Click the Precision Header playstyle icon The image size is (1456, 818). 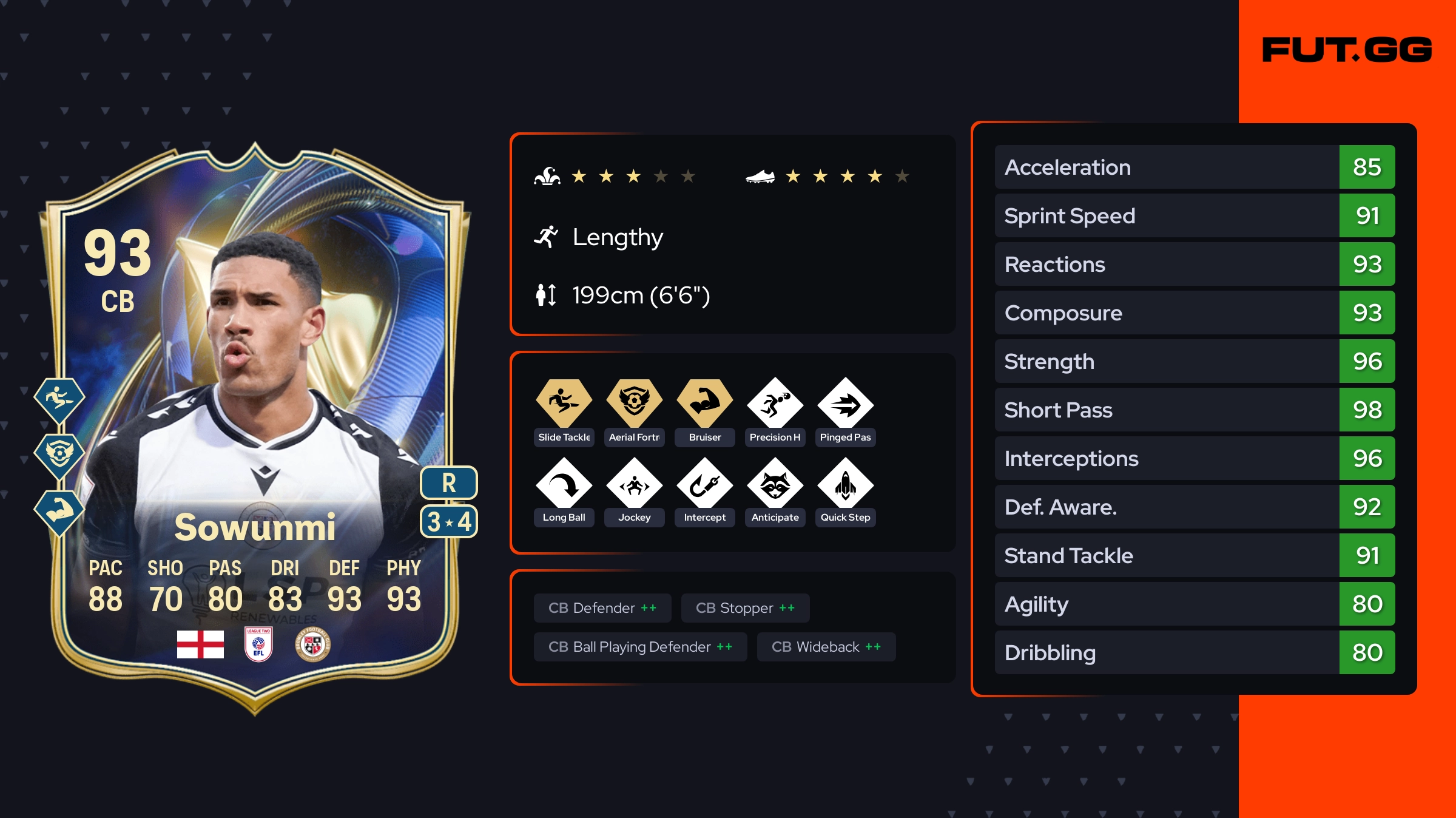coord(775,403)
